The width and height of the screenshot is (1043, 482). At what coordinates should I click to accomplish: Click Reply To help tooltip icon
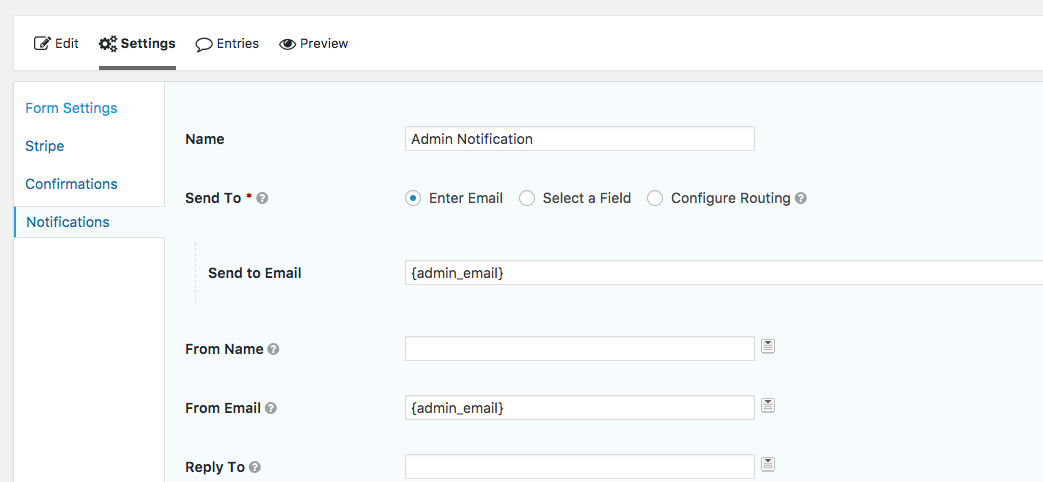coord(255,467)
